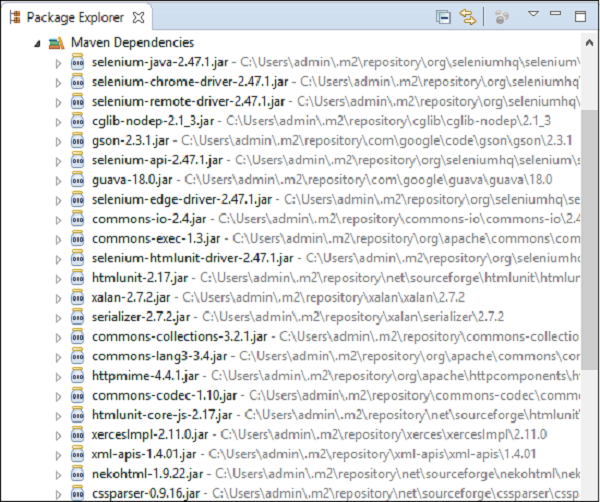This screenshot has width=600, height=502.
Task: Collapse the Maven Dependencies node arrow
Action: point(37,44)
